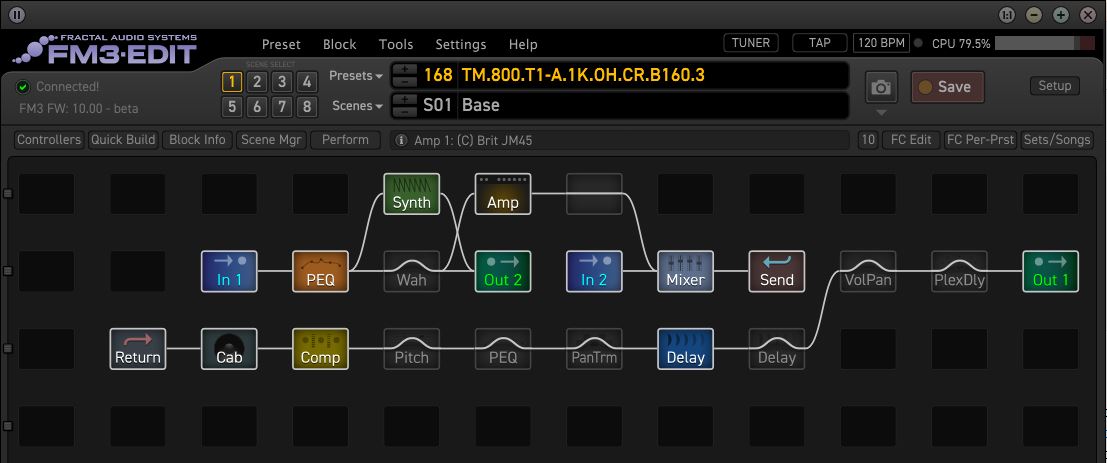The height and width of the screenshot is (463, 1107).
Task: Expand the arrow below the camera icon
Action: coord(880,112)
